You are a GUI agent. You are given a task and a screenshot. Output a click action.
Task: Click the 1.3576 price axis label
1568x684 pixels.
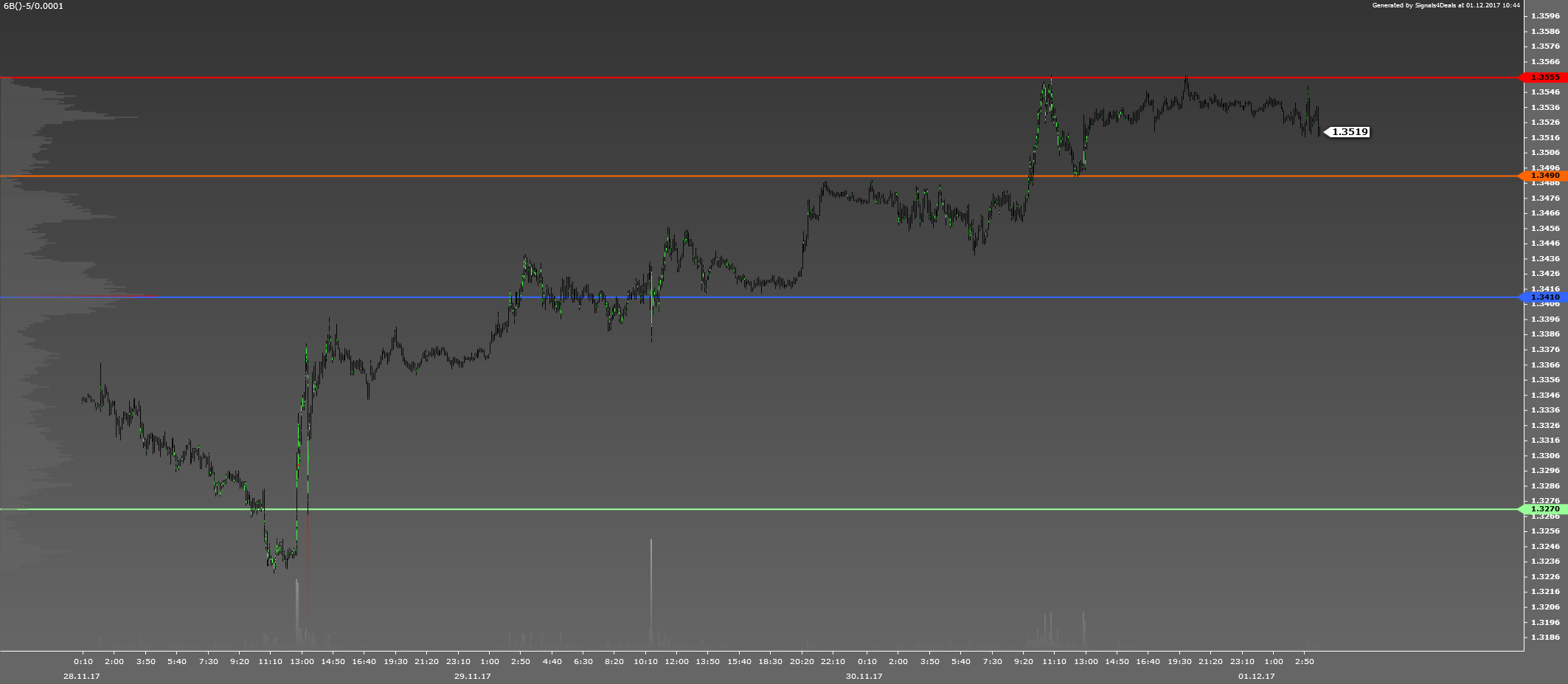pos(1545,46)
